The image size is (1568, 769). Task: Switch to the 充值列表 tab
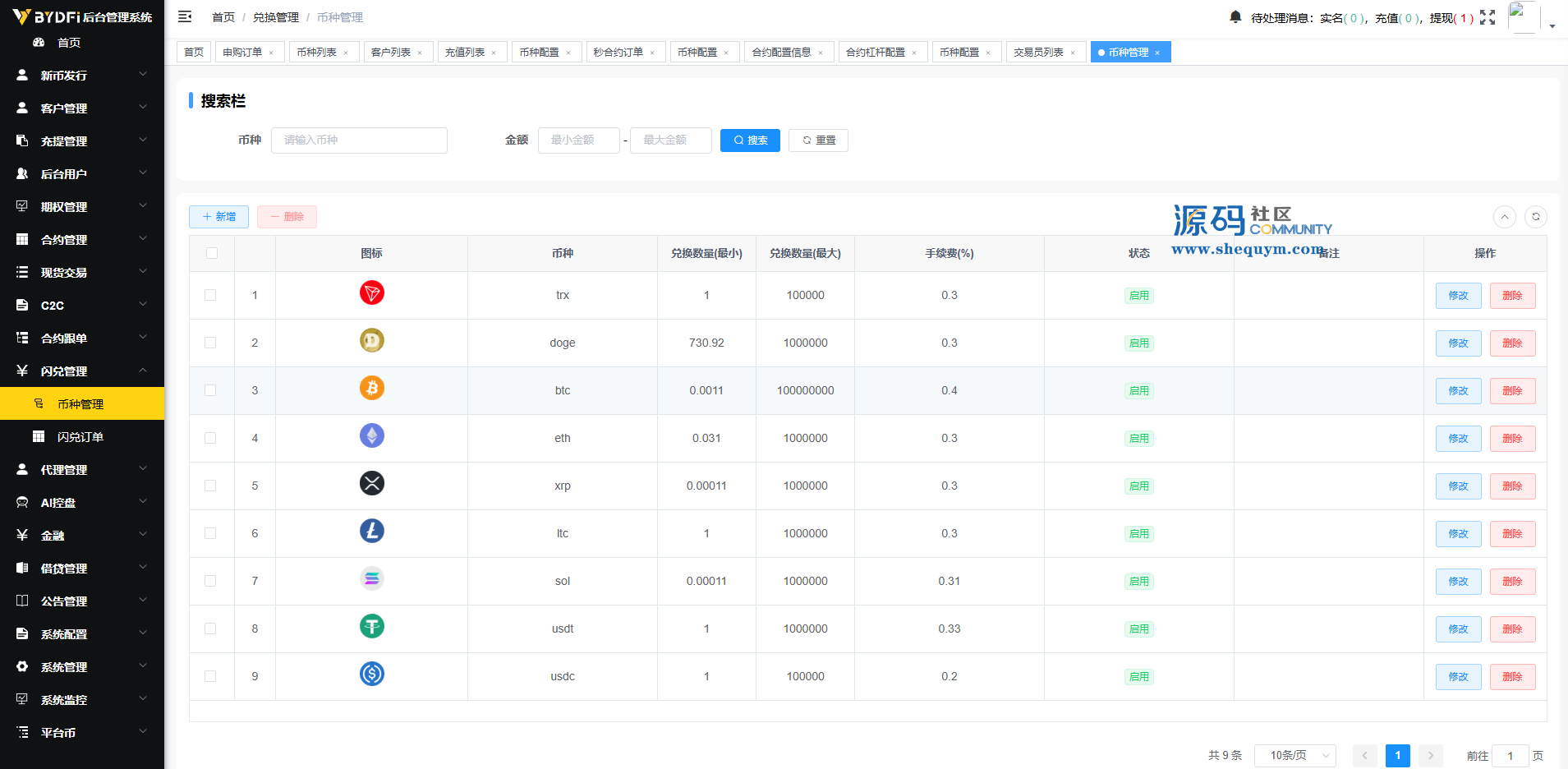pos(465,52)
